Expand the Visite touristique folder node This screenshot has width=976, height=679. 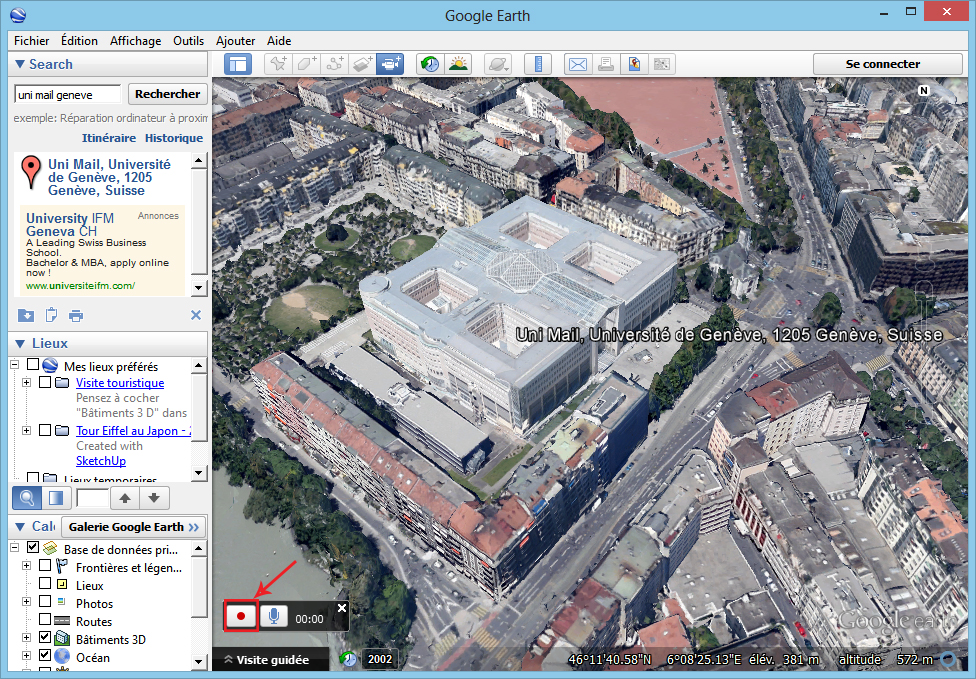[x=27, y=382]
